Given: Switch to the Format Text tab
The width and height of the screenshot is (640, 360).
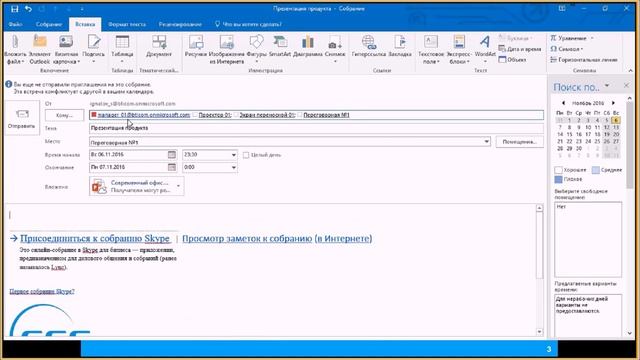Looking at the screenshot, I should [127, 24].
